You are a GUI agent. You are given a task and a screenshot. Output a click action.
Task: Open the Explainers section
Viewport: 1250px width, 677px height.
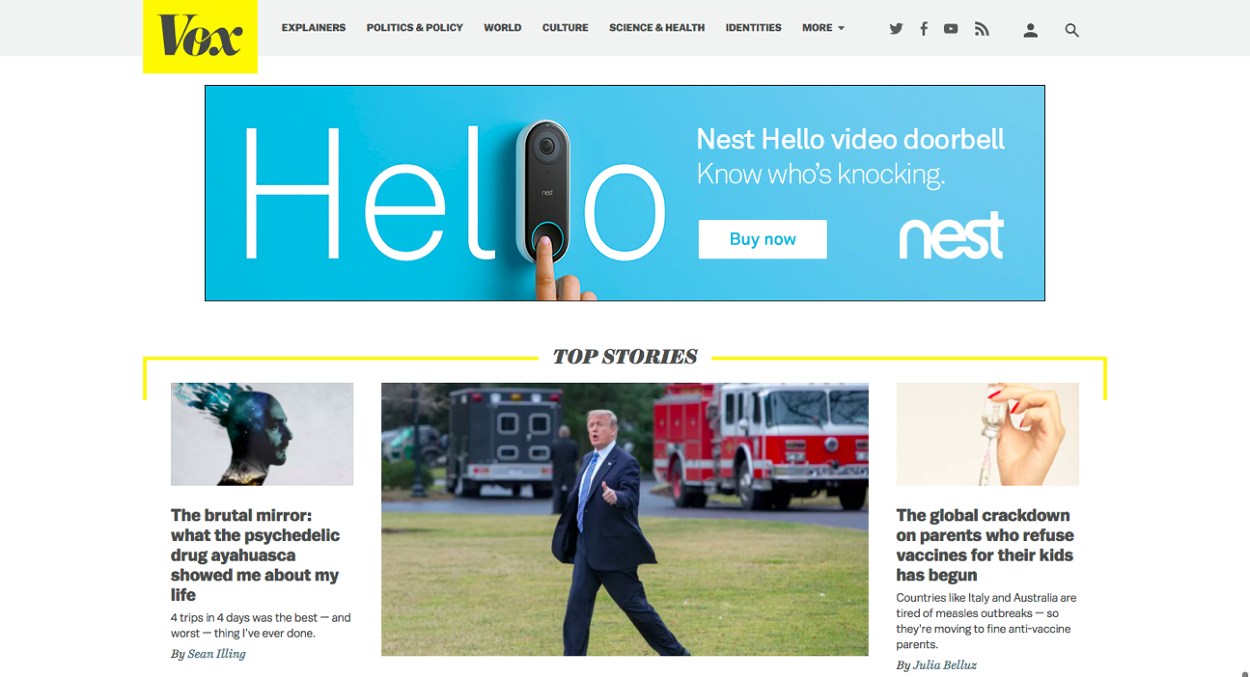pyautogui.click(x=313, y=28)
